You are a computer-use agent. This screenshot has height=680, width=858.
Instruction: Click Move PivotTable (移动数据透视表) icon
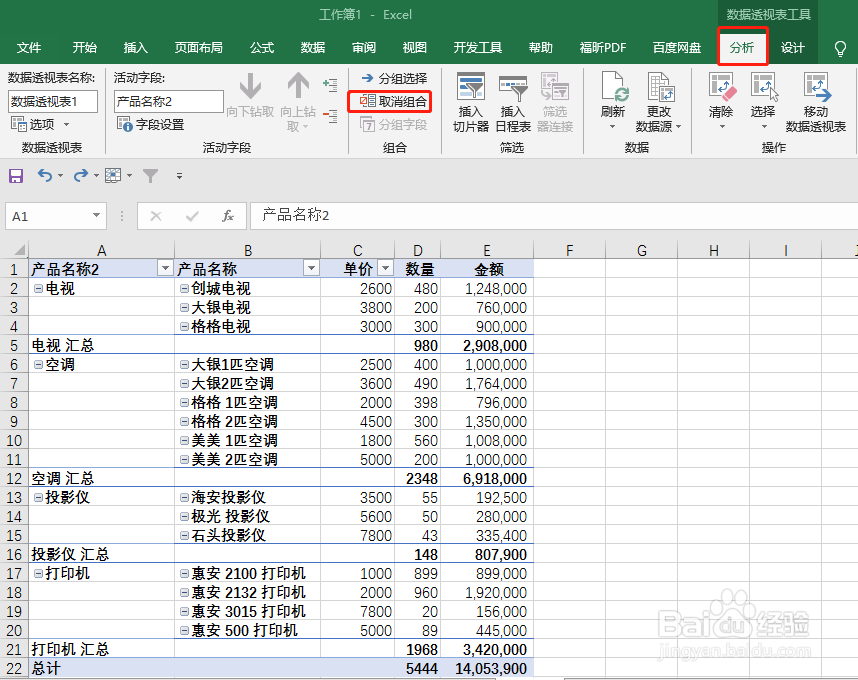816,88
